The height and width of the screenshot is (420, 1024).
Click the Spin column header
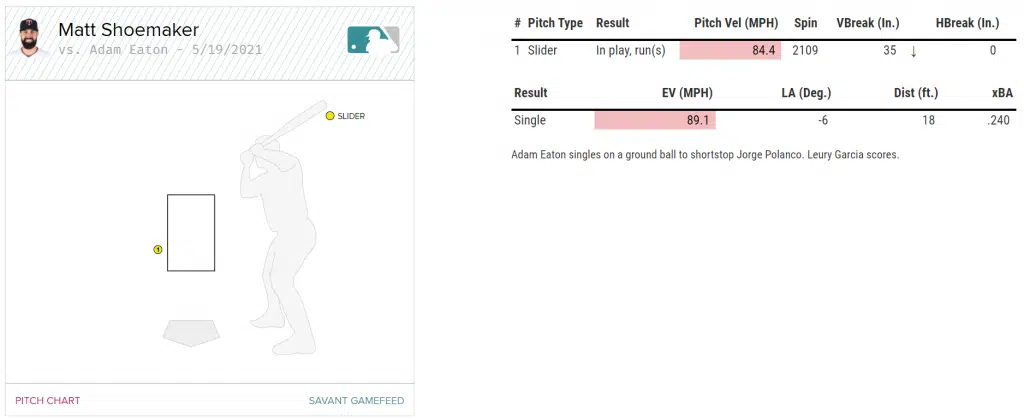pyautogui.click(x=805, y=23)
